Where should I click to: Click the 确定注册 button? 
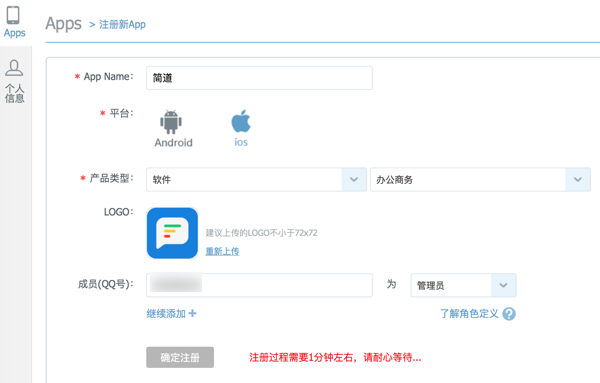(x=180, y=357)
